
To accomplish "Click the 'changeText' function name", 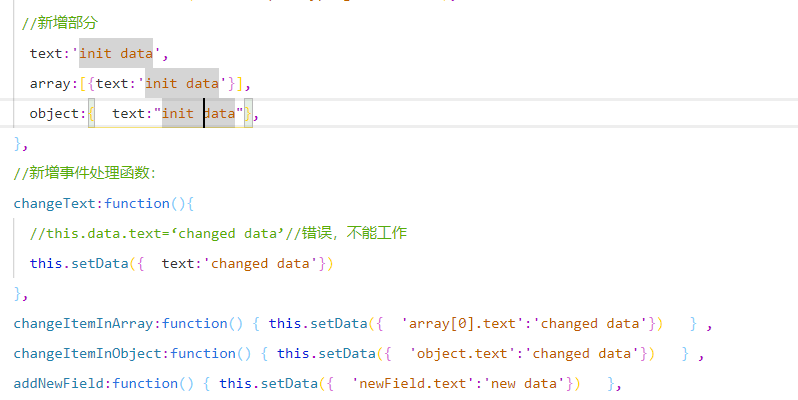I will point(54,204).
